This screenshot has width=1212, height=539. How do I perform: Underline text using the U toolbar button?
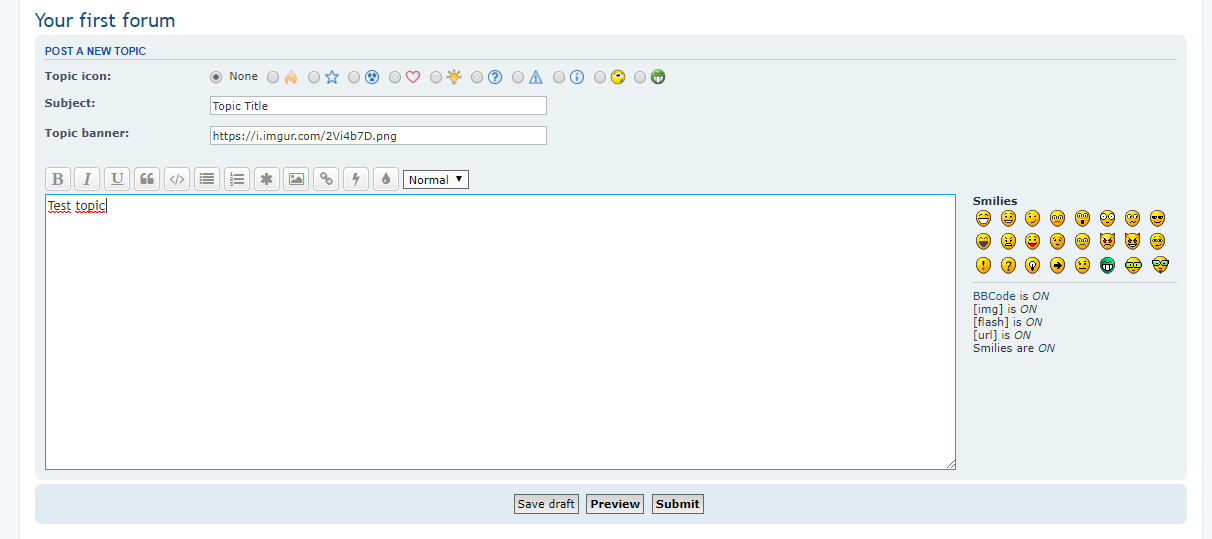point(117,179)
